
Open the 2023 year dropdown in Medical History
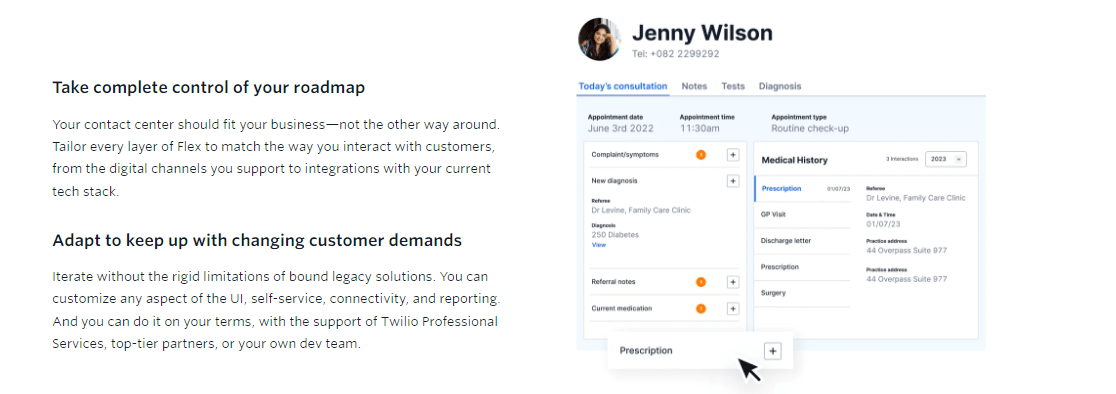click(946, 159)
